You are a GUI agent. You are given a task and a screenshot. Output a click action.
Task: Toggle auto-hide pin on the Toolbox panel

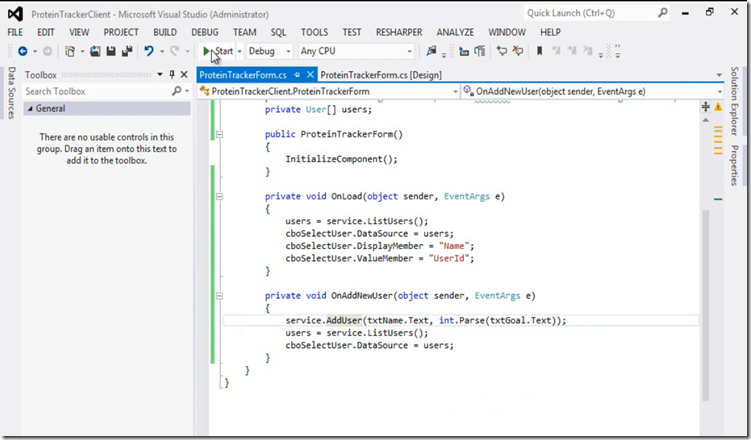(x=172, y=75)
